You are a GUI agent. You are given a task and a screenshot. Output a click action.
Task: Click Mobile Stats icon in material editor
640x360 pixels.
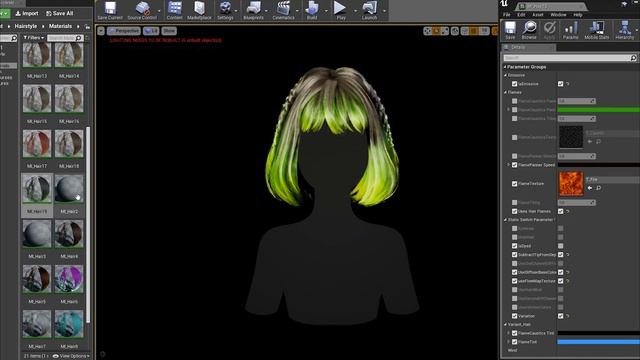pos(597,30)
